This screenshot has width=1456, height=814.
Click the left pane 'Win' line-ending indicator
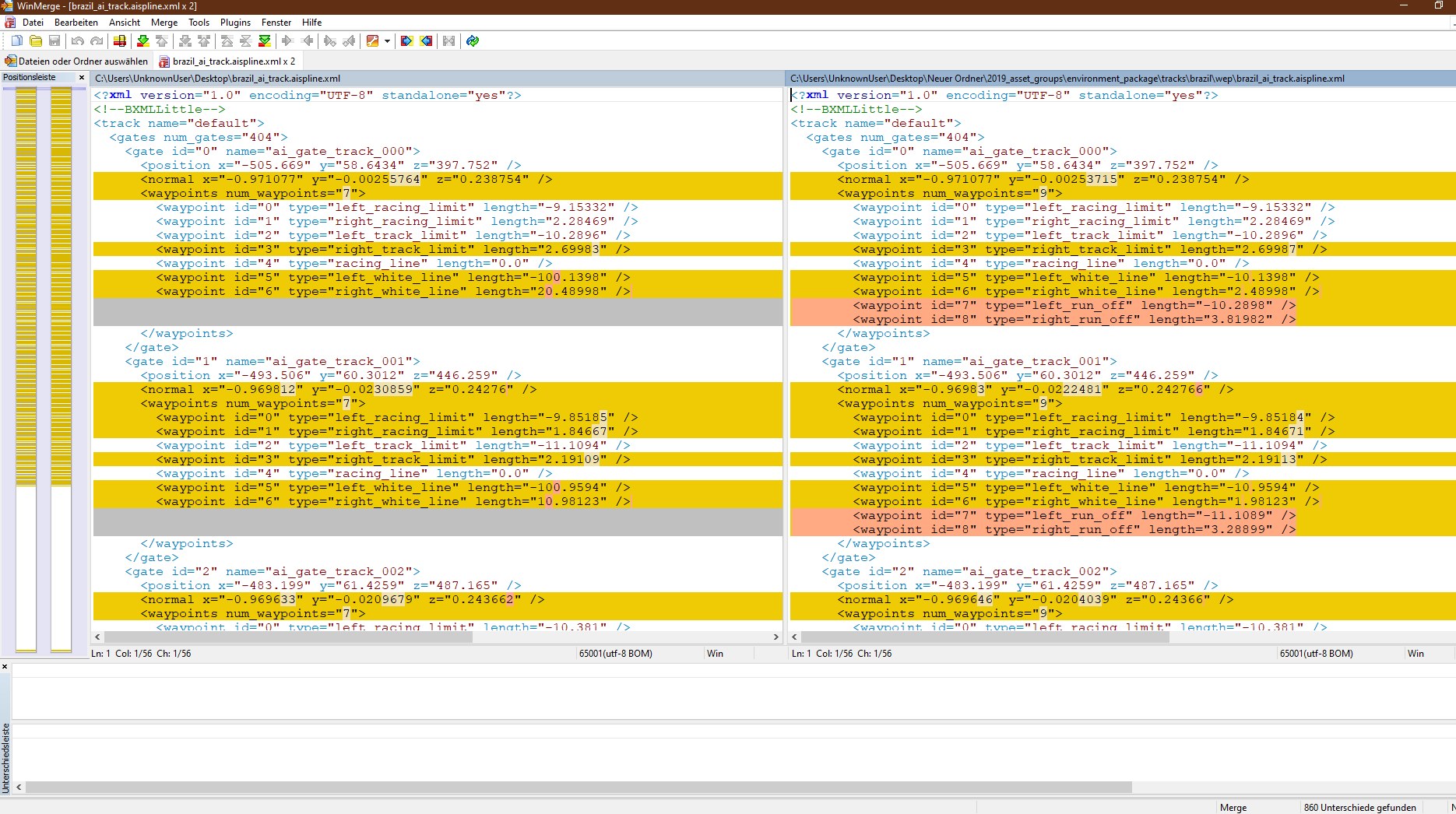point(715,654)
